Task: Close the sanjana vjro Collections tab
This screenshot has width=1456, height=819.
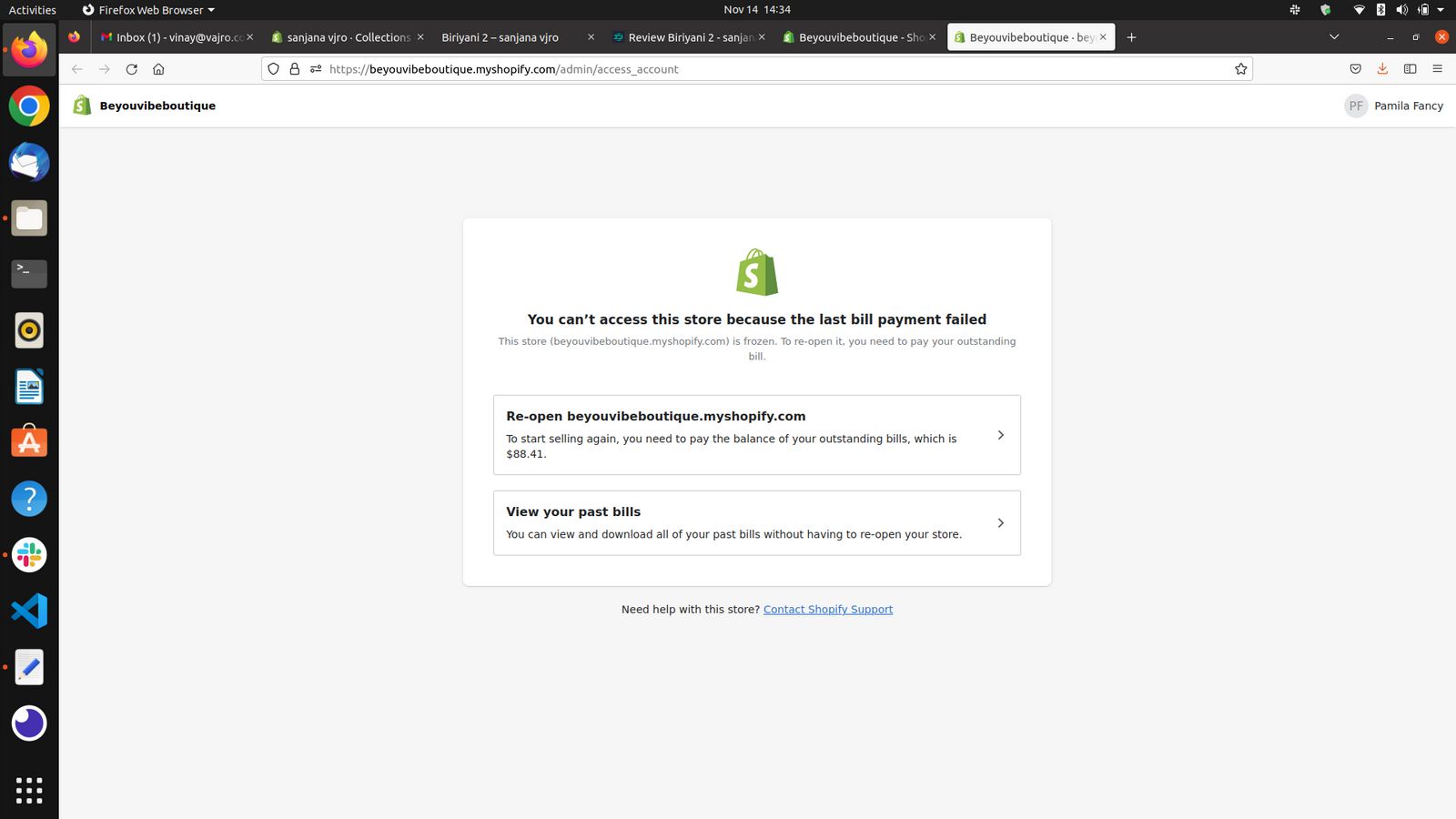Action: [x=420, y=37]
